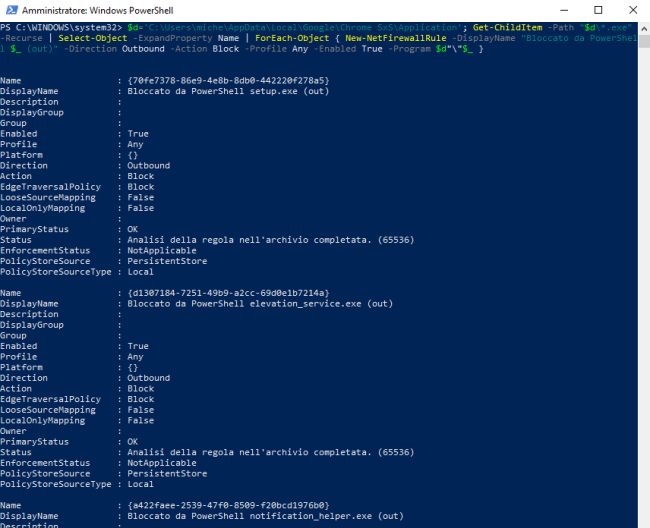Screen dimensions: 650x528
Task: Click the 'New-NetFirewallRule' command text
Action: pos(395,38)
